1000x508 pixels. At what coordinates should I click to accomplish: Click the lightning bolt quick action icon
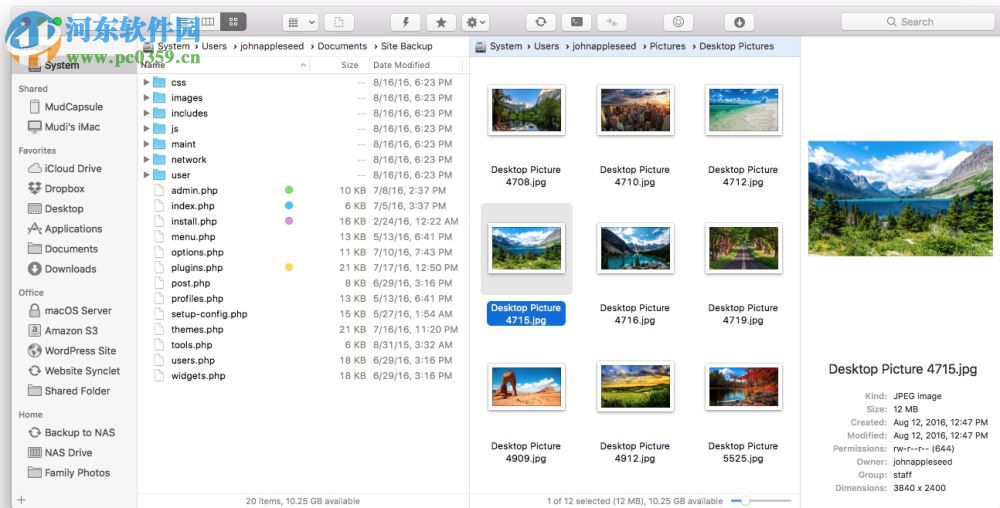[x=405, y=22]
